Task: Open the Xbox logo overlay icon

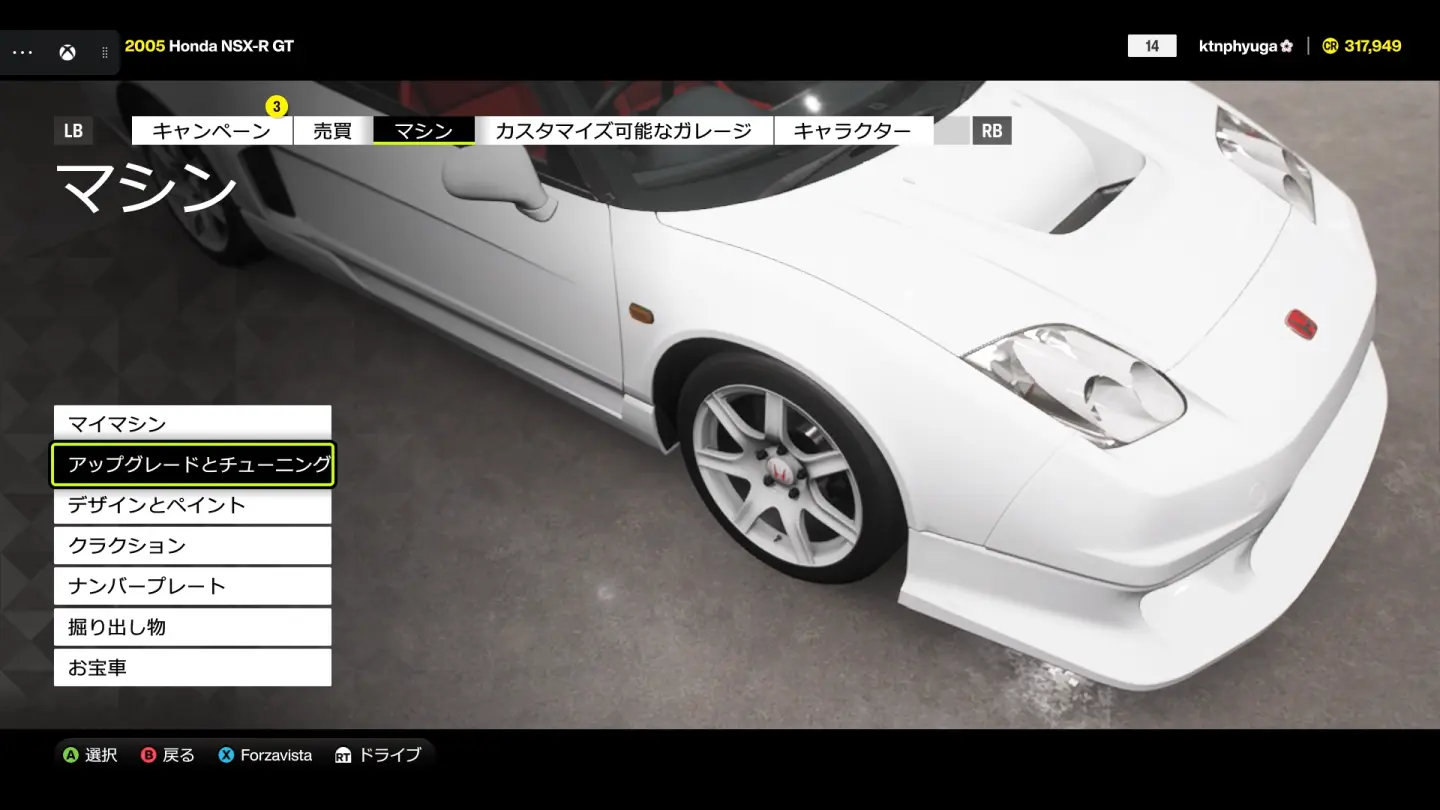Action: (66, 53)
